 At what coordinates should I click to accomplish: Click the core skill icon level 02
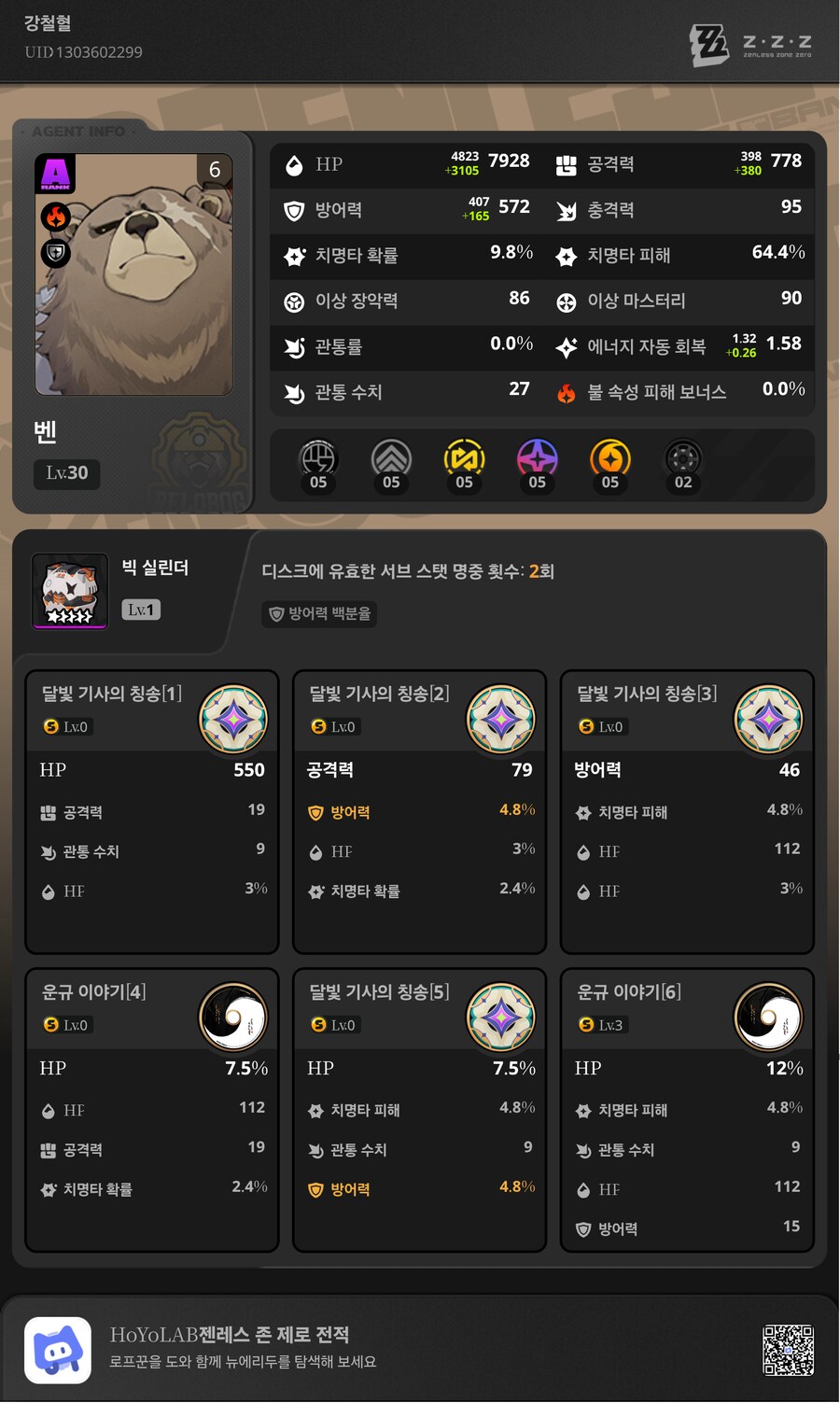point(683,458)
